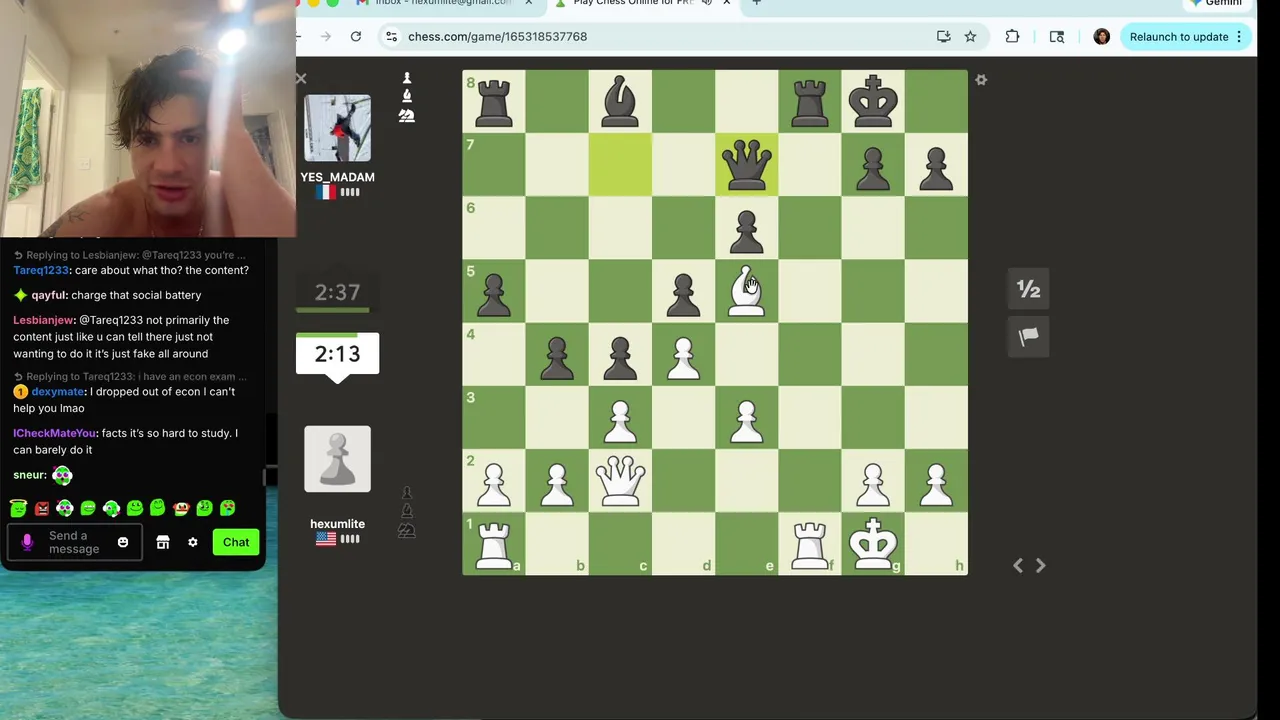Open board settings gear icon
The height and width of the screenshot is (720, 1280).
(x=981, y=80)
